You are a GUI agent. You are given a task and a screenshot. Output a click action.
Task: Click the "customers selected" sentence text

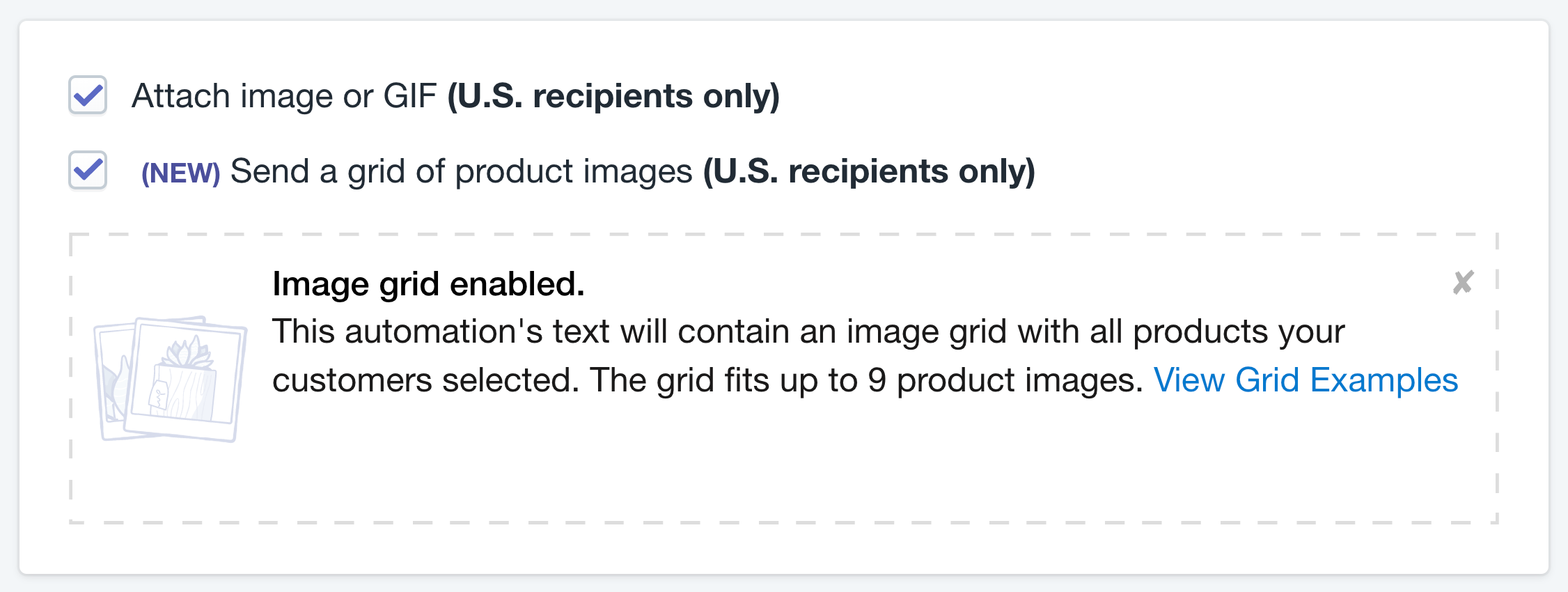[x=425, y=380]
